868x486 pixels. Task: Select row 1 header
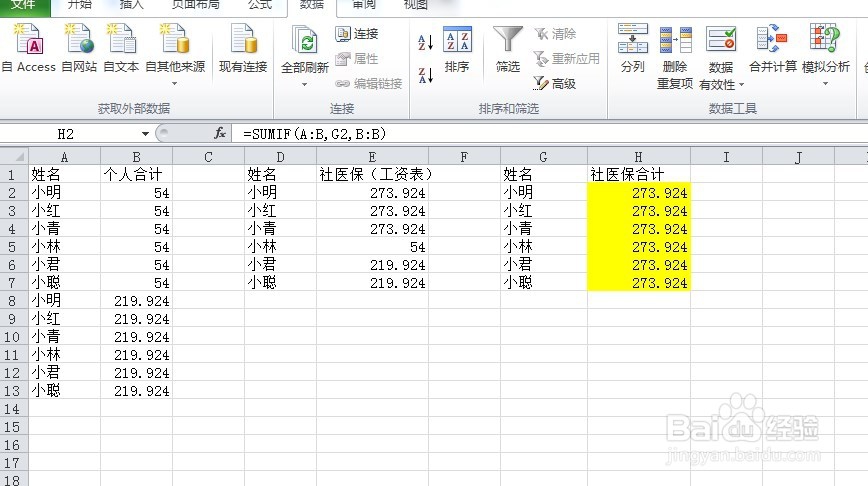point(12,175)
